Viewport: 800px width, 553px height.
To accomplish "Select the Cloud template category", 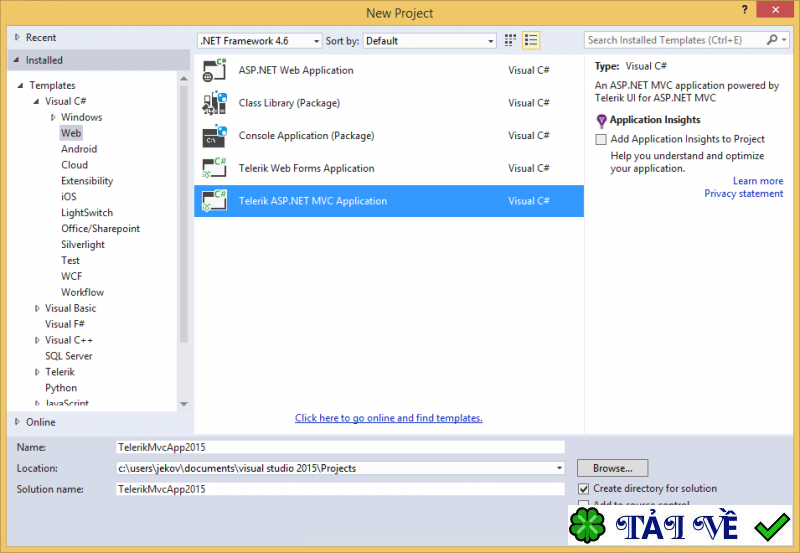I will tap(74, 165).
